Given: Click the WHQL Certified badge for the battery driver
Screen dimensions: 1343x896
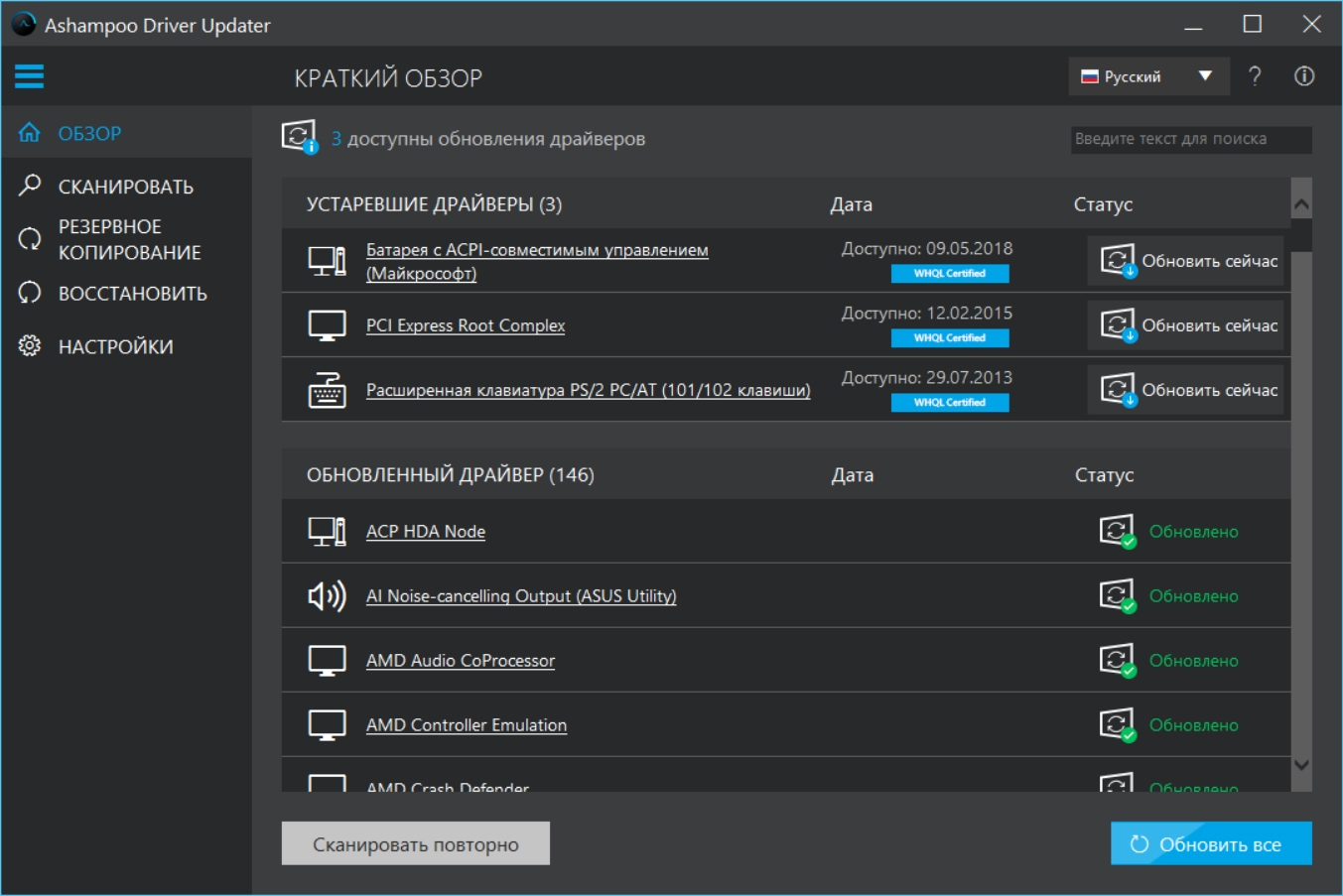Looking at the screenshot, I should [949, 274].
